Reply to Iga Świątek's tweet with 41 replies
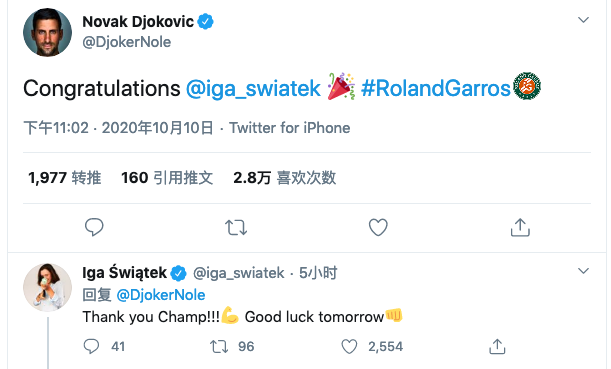The width and height of the screenshot is (611, 369). pyautogui.click(x=92, y=346)
